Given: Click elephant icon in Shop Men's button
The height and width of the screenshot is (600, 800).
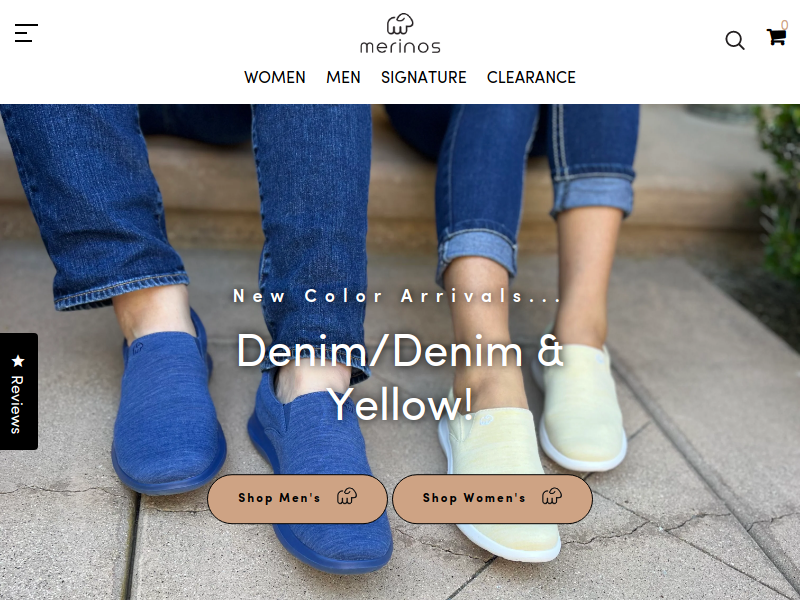Looking at the screenshot, I should coord(347,496).
